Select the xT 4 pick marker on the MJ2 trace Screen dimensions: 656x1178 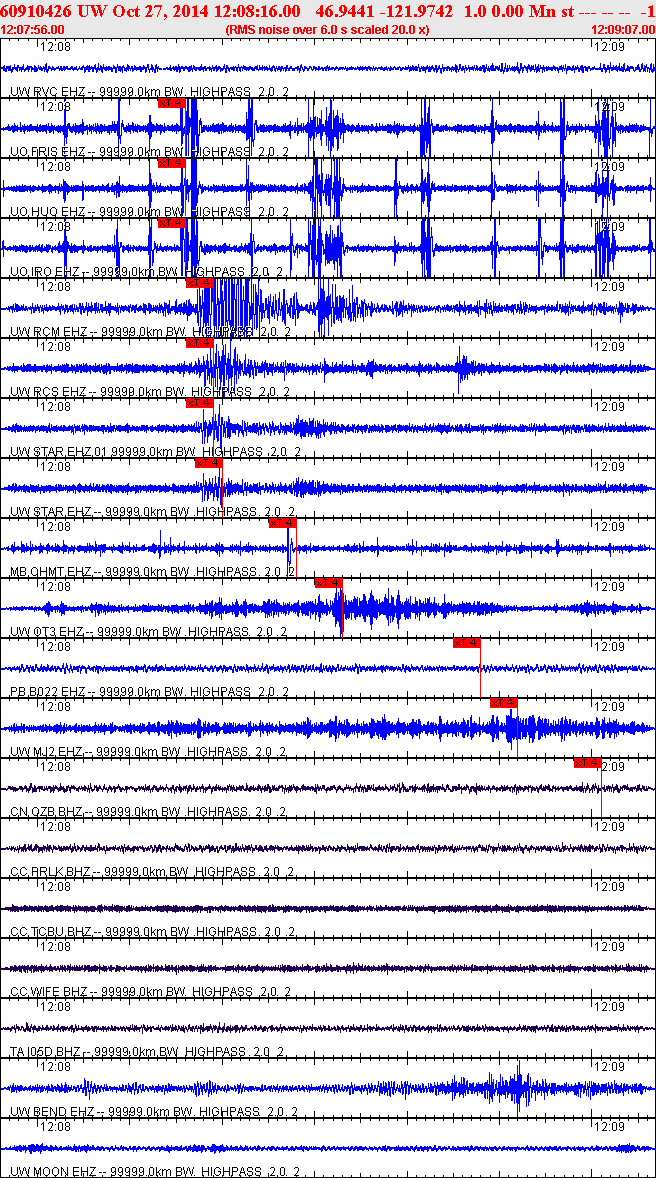point(503,704)
